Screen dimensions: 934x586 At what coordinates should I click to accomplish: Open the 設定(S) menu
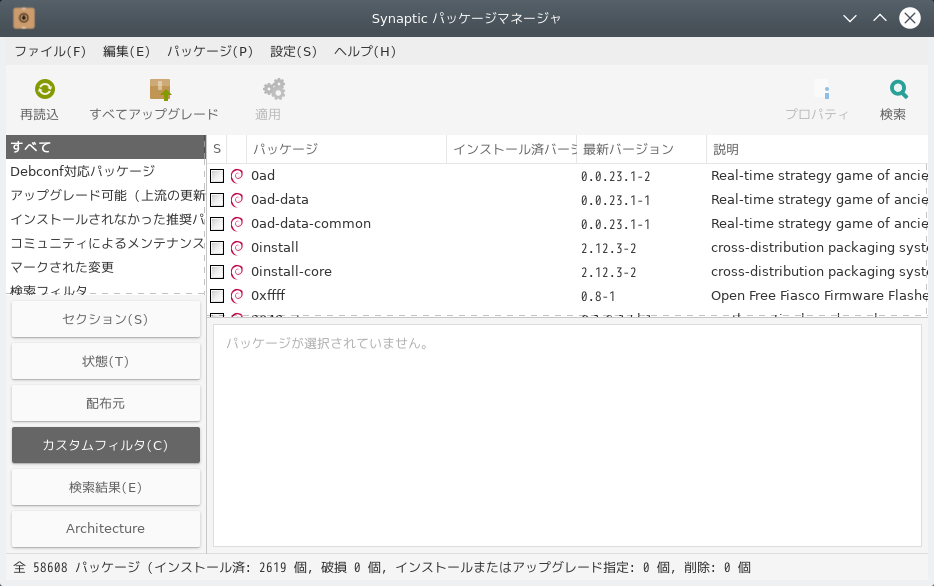(294, 51)
